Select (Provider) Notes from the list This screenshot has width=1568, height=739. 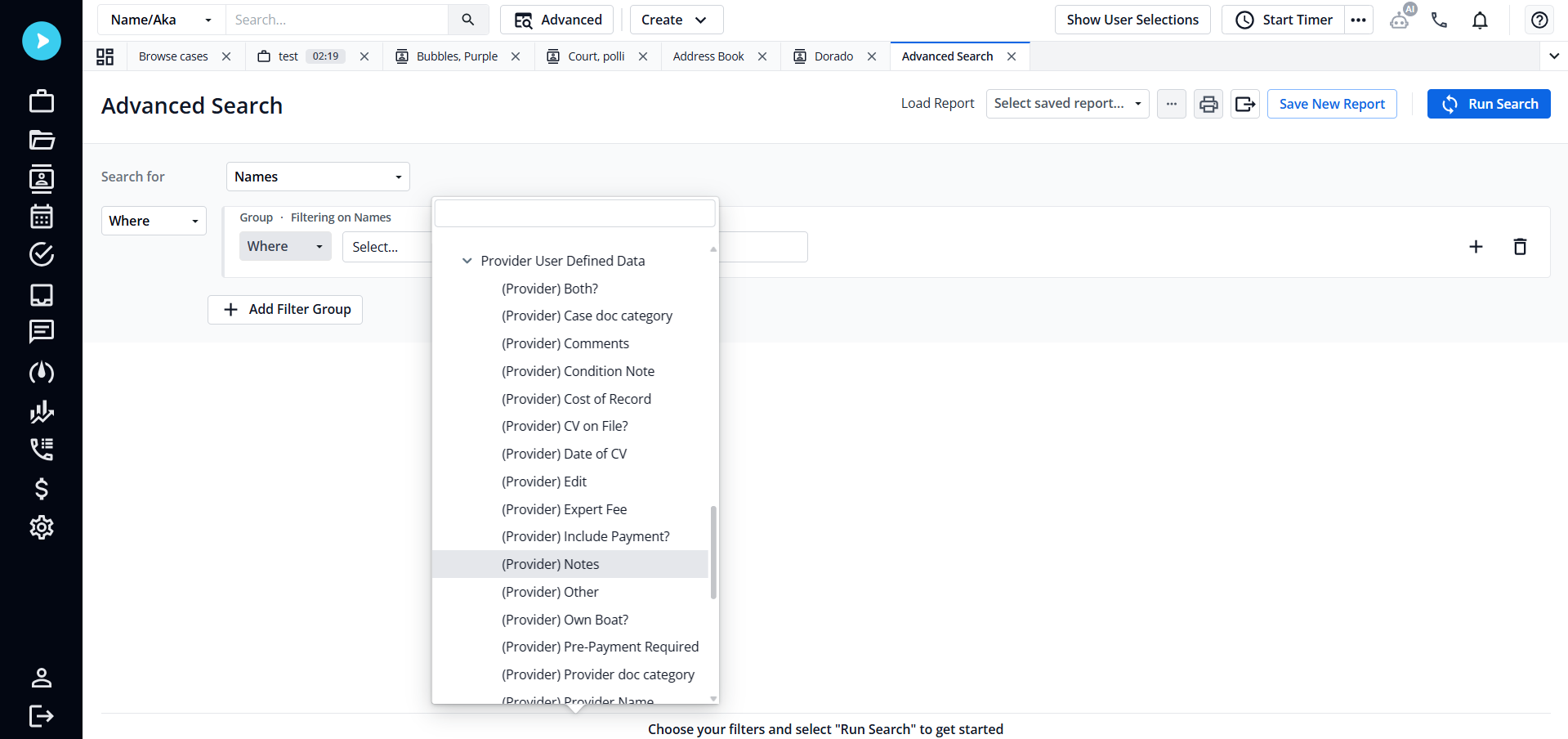point(550,564)
